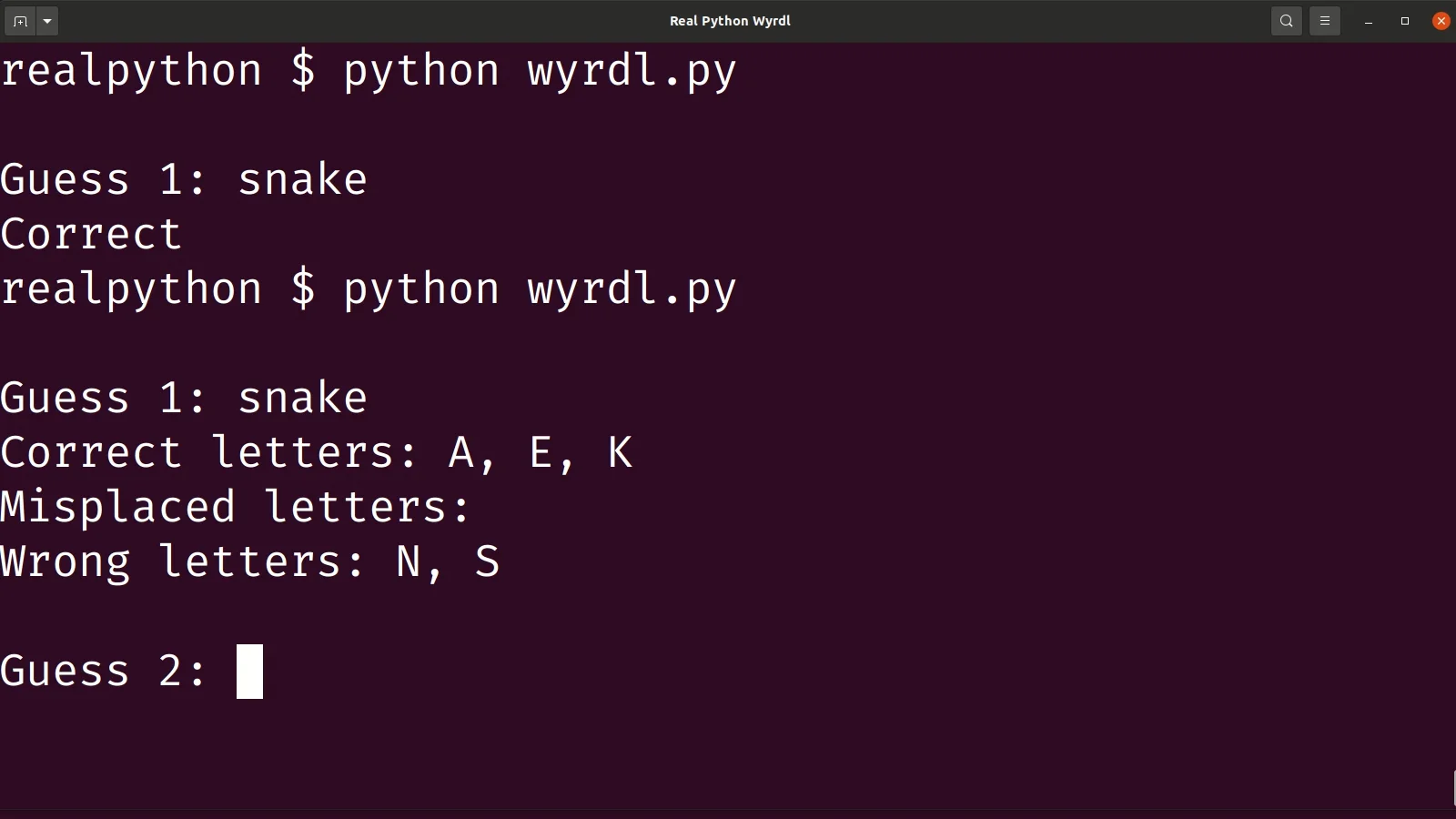Click the standalone "Correct" output line
This screenshot has height=819, width=1456.
click(91, 235)
